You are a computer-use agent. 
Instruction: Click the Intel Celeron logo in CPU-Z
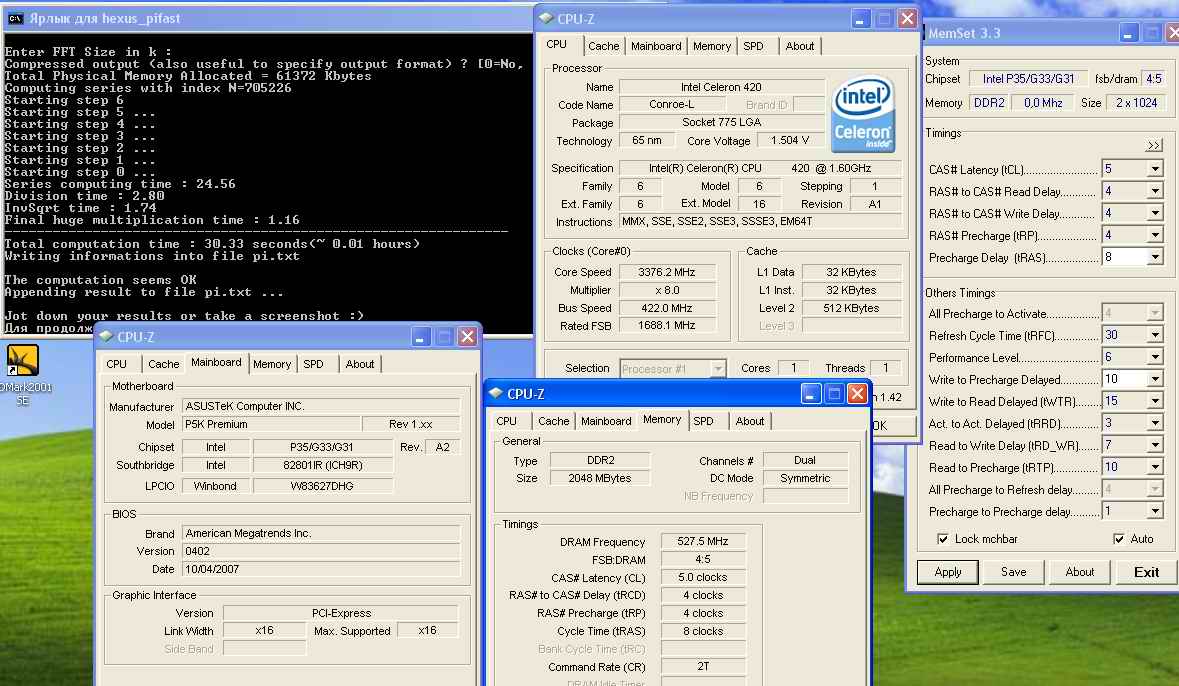point(862,114)
